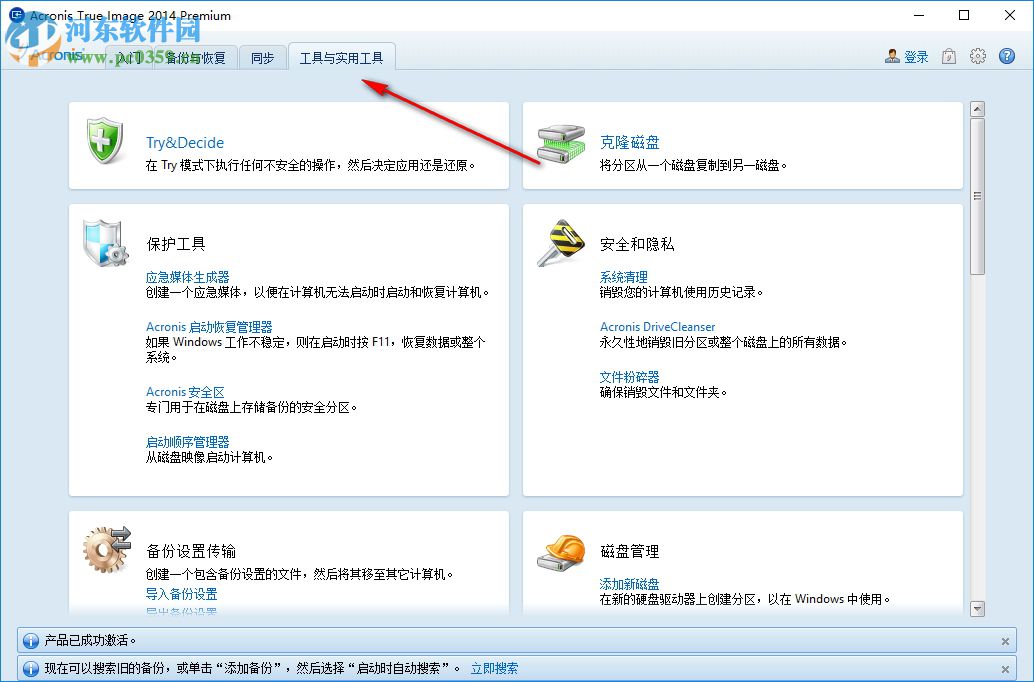This screenshot has height=682, width=1034.
Task: Open the 同步 tab
Action: tap(262, 58)
